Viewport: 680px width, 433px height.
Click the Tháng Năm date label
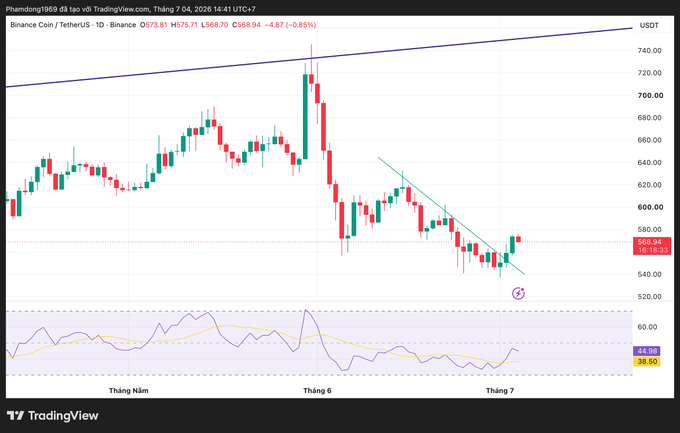(128, 390)
